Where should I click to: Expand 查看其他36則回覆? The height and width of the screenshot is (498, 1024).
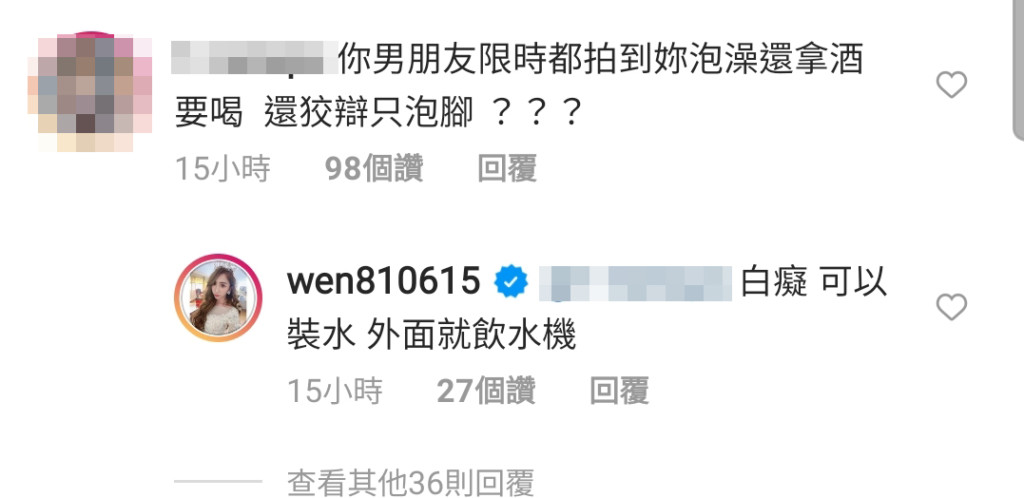coord(411,483)
